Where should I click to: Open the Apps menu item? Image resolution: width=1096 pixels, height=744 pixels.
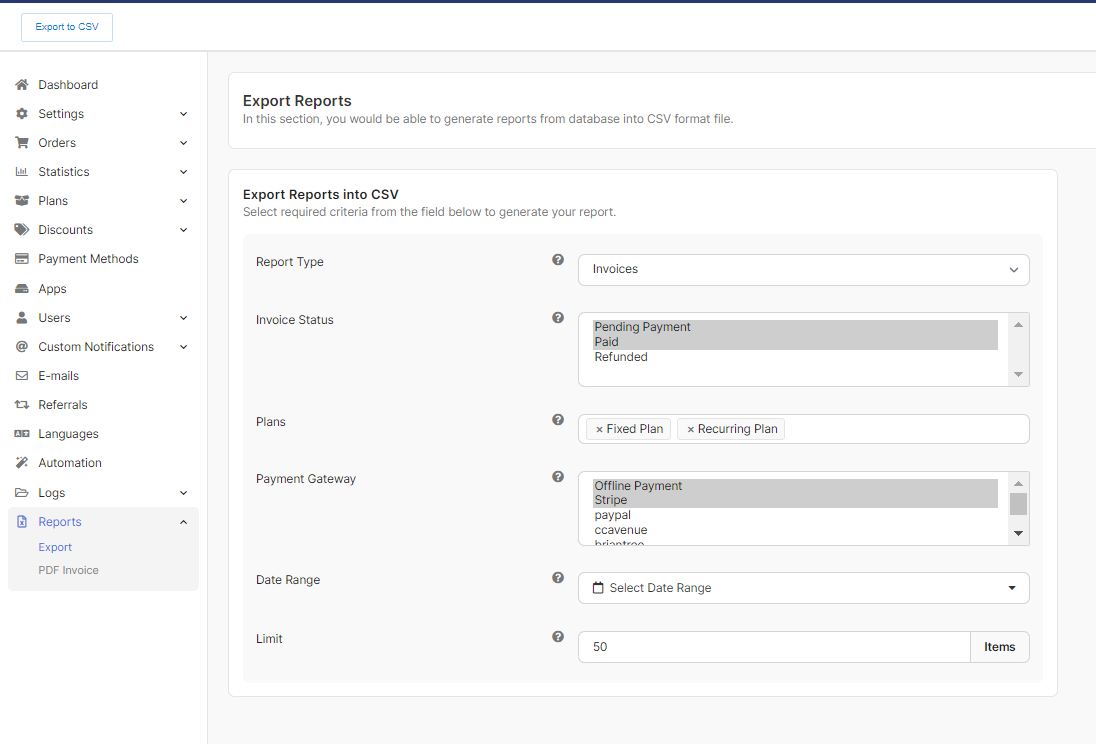(x=52, y=289)
